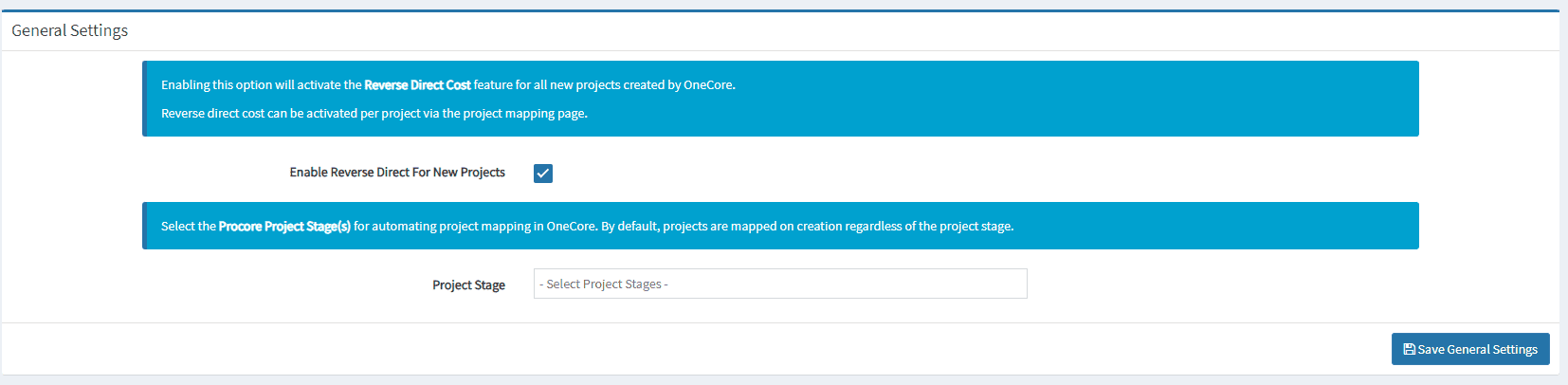This screenshot has width=1568, height=385.
Task: Click the General Settings panel heading
Action: coord(70,30)
